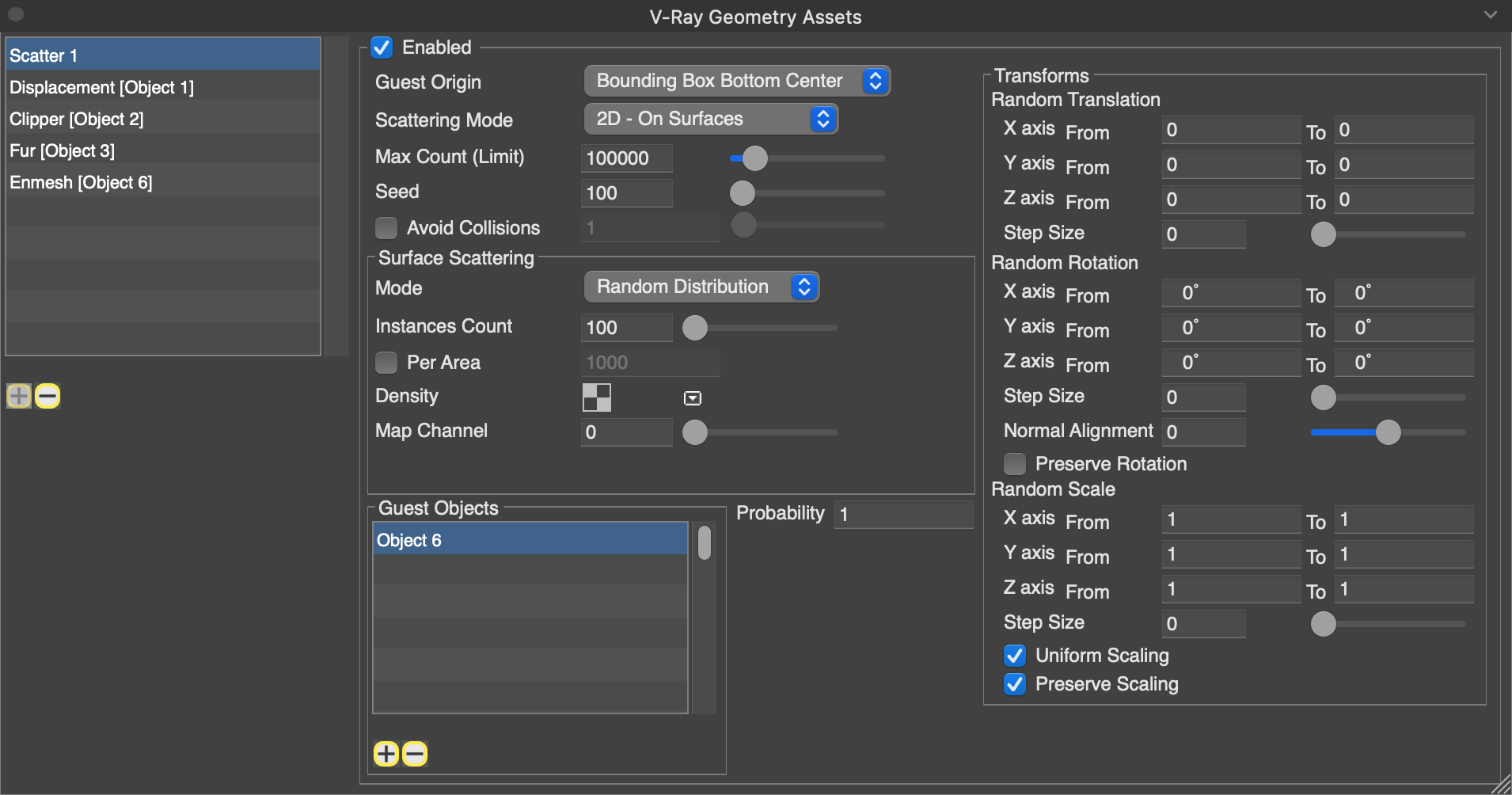
Task: Select Fur [Object 3] asset
Action: click(x=163, y=150)
